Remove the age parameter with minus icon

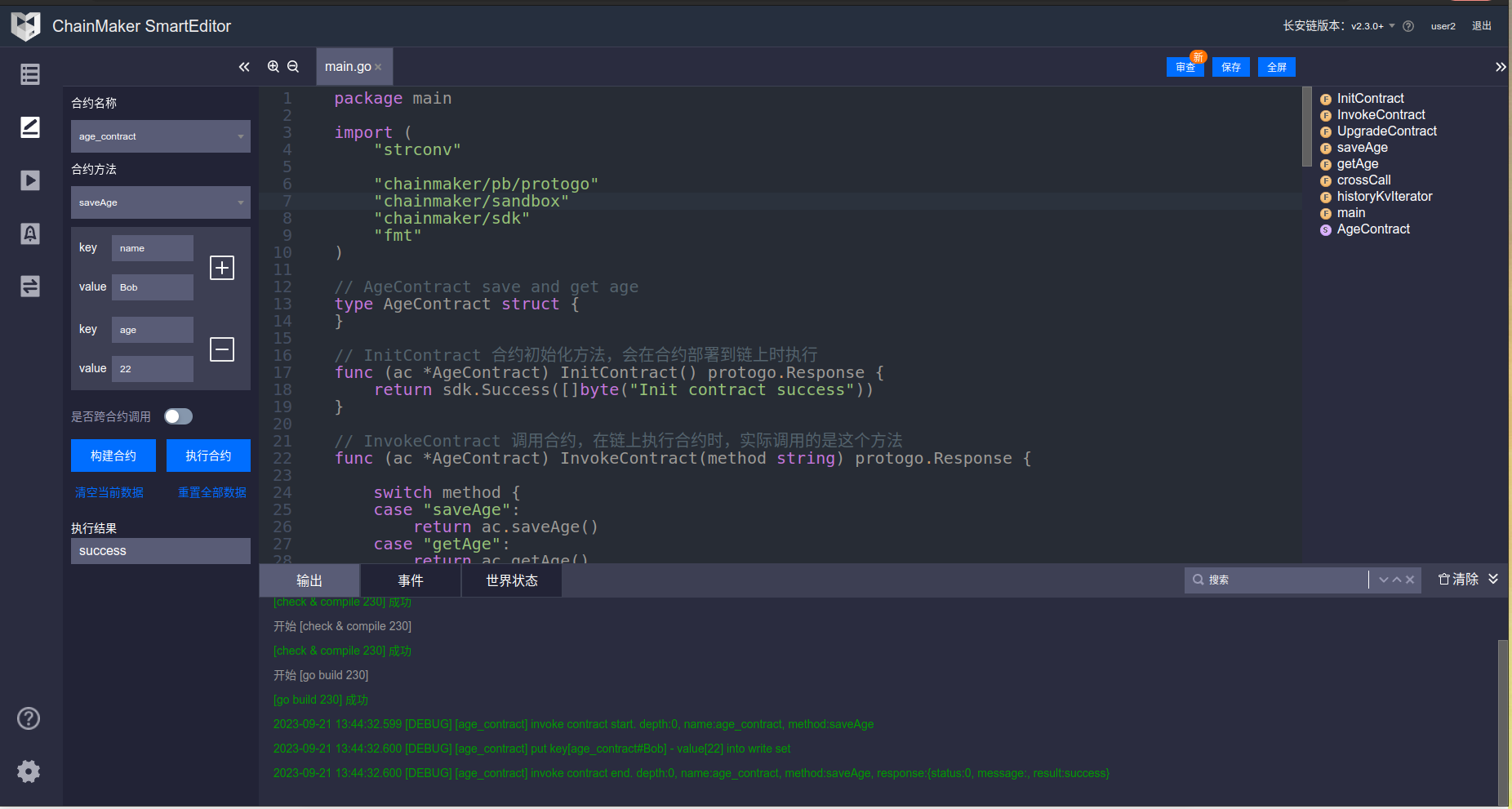[x=222, y=349]
